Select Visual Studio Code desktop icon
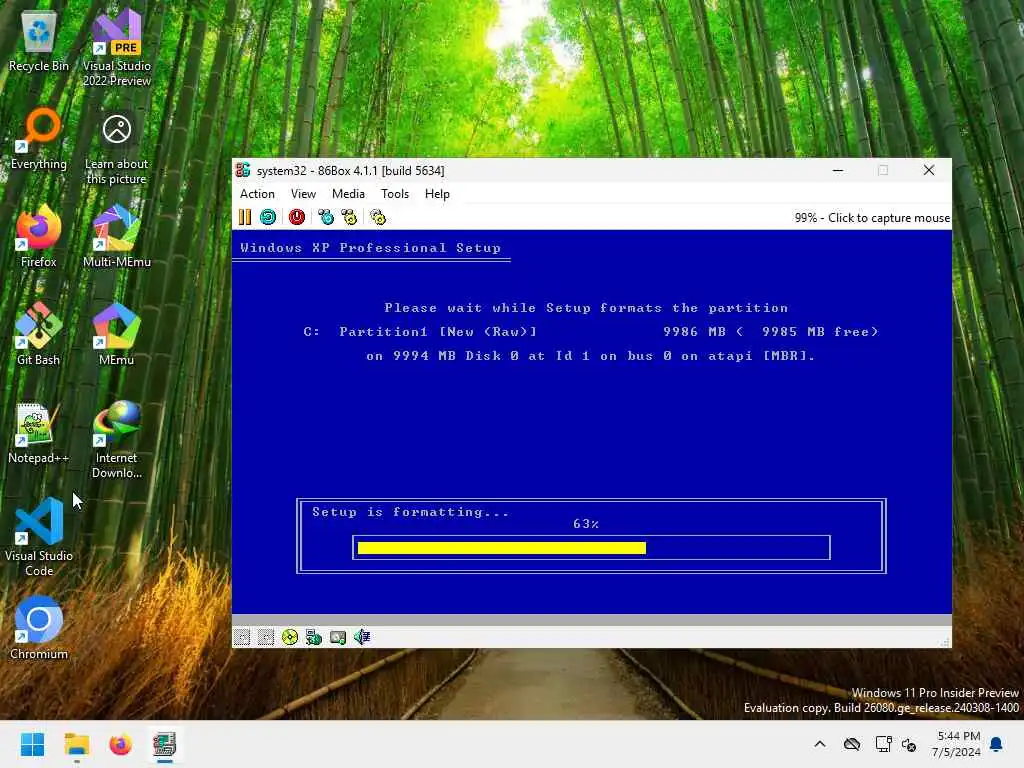Screen dimensions: 1024x768 coord(39,537)
